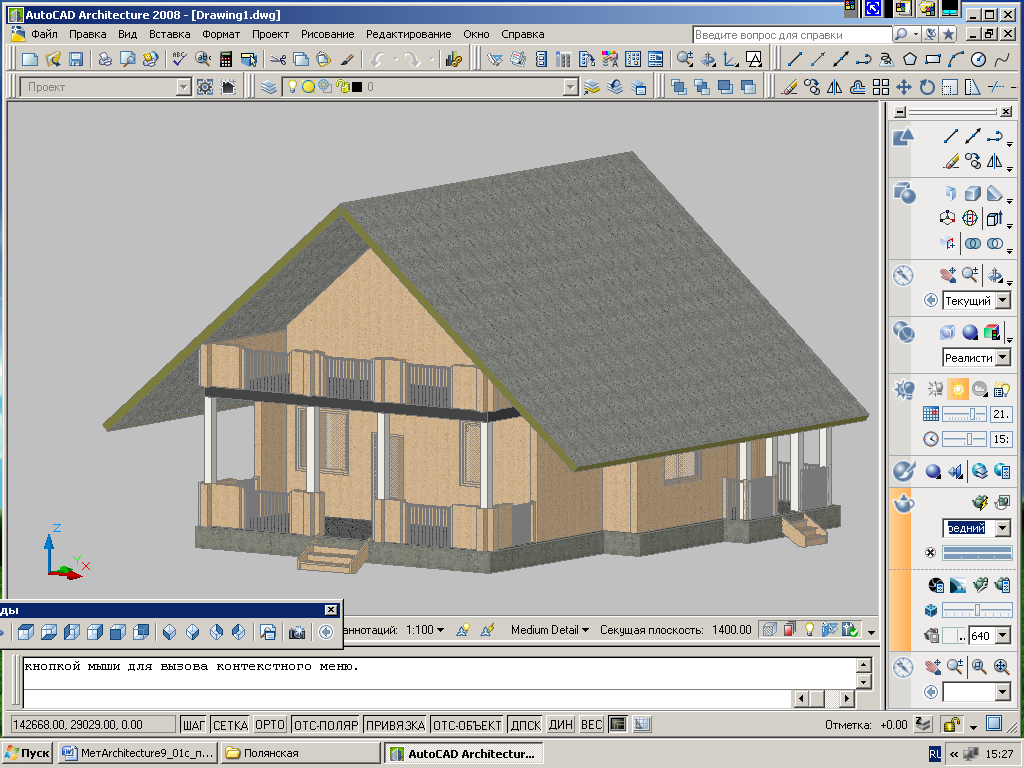Open a new drawing via the New icon
This screenshot has height=768, width=1024.
pyautogui.click(x=28, y=57)
